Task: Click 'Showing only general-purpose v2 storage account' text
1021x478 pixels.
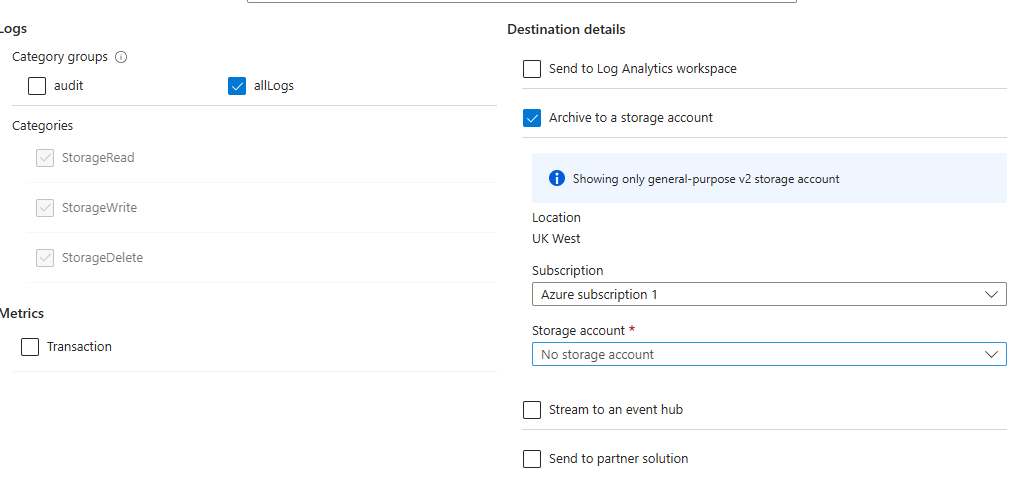Action: [x=706, y=178]
